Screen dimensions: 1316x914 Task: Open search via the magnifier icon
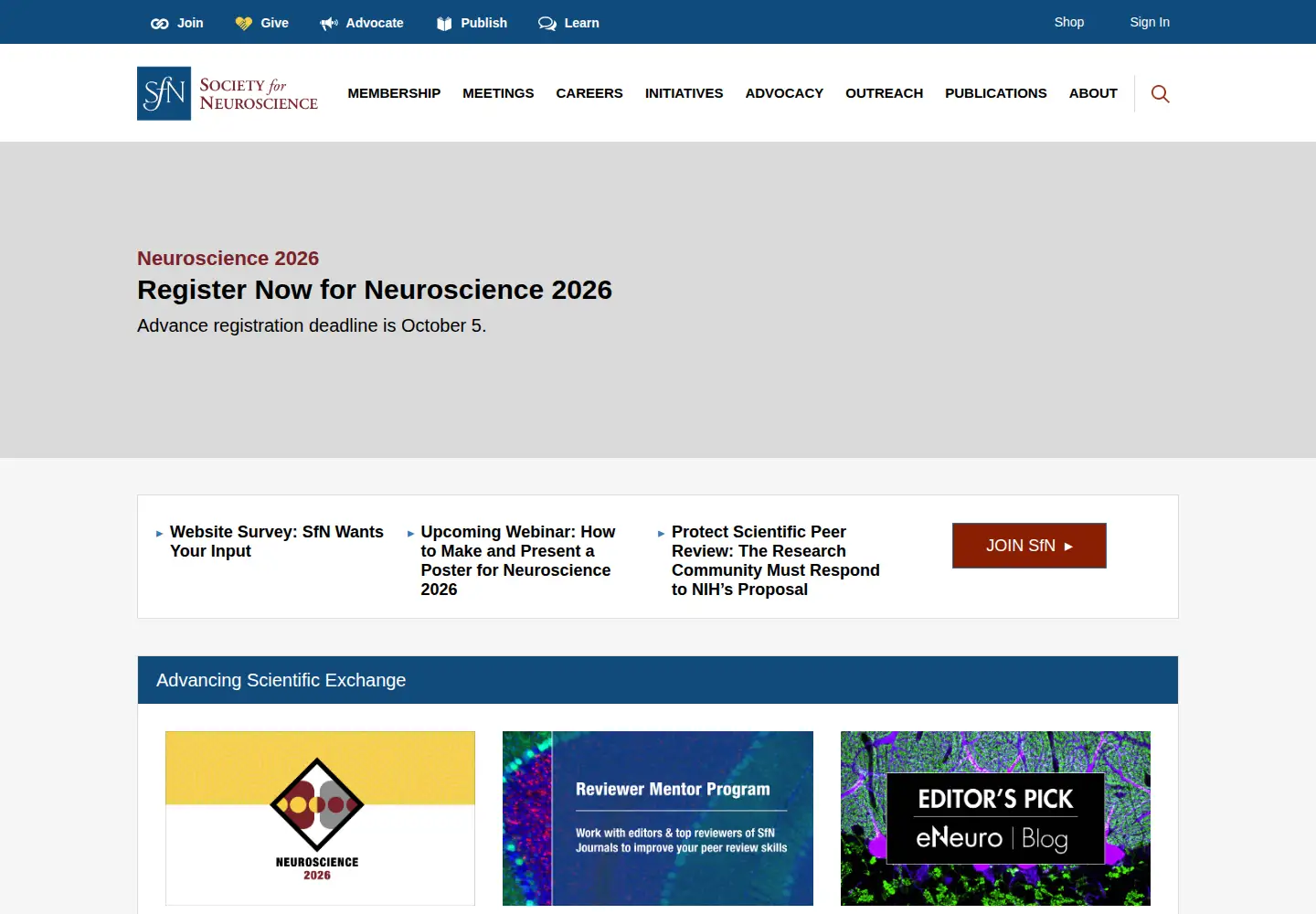point(1160,93)
